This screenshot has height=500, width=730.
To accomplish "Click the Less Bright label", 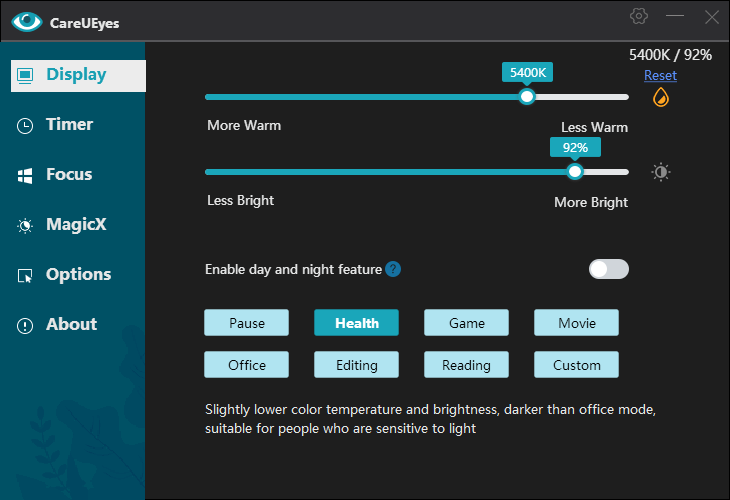I will pyautogui.click(x=240, y=201).
